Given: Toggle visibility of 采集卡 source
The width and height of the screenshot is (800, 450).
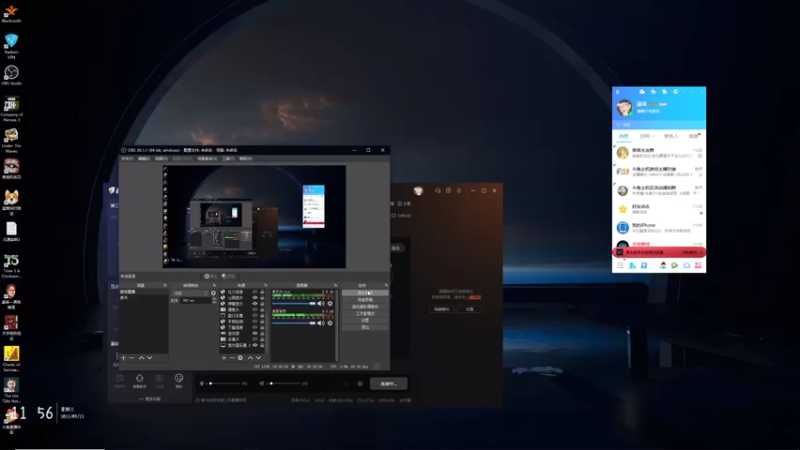Looking at the screenshot, I should click(255, 339).
